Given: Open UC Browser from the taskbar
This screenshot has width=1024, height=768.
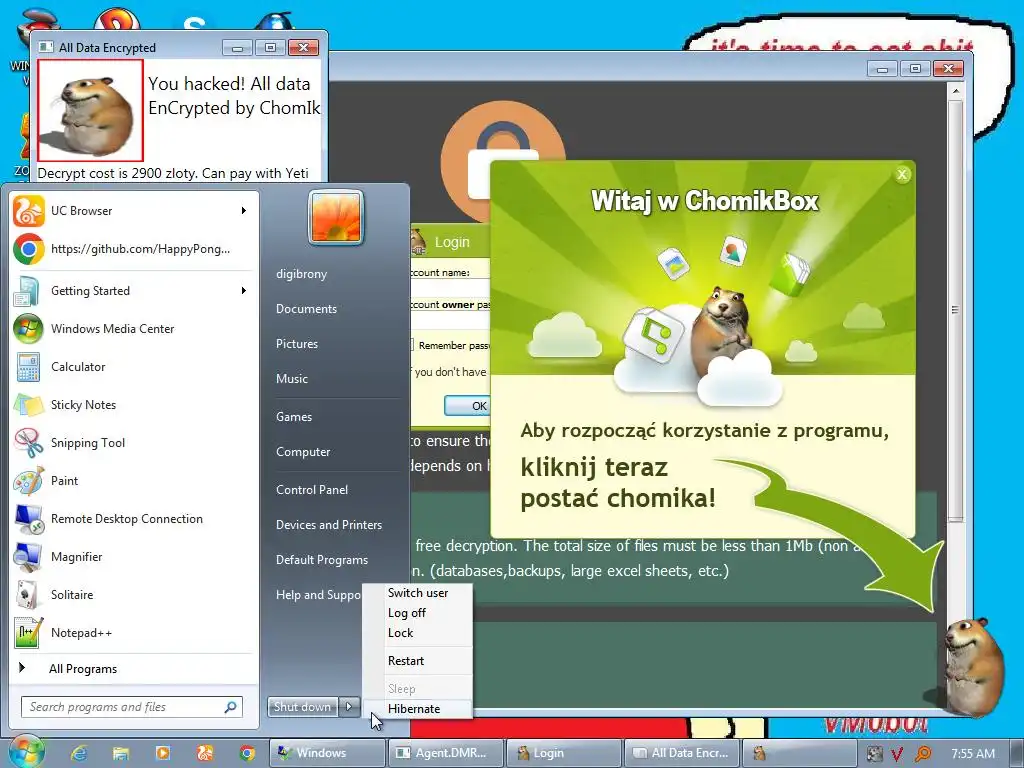Looking at the screenshot, I should [x=205, y=753].
